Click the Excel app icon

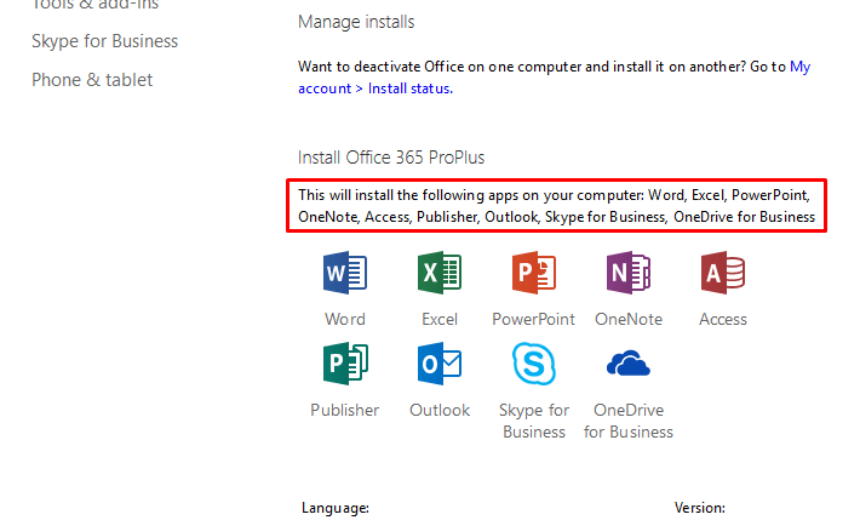pyautogui.click(x=439, y=273)
